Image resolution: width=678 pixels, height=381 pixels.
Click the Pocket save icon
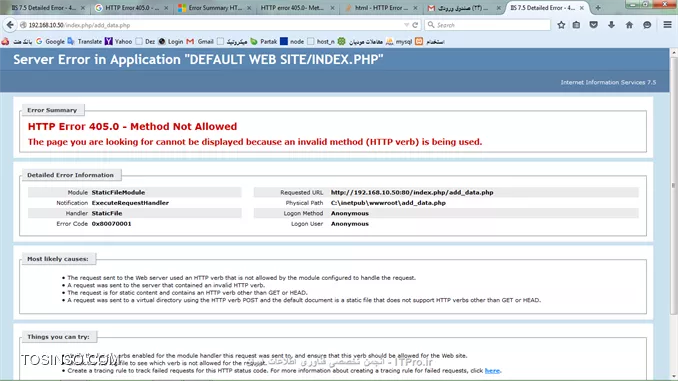[594, 25]
